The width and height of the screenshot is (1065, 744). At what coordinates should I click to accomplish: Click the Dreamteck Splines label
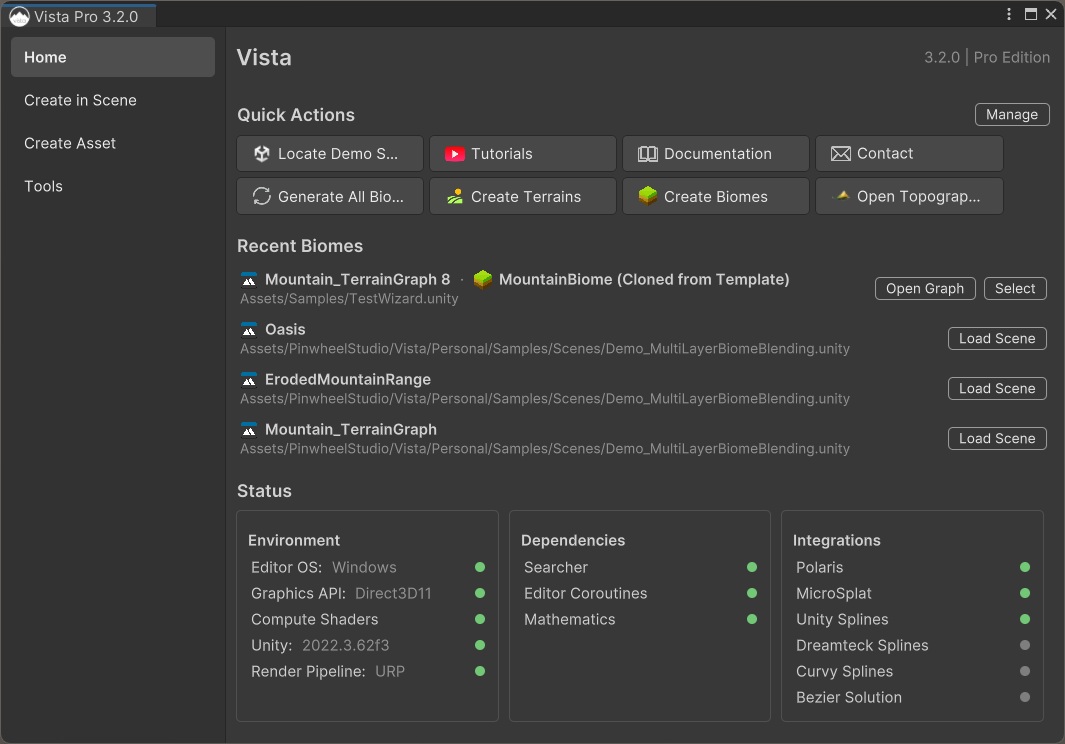click(862, 645)
